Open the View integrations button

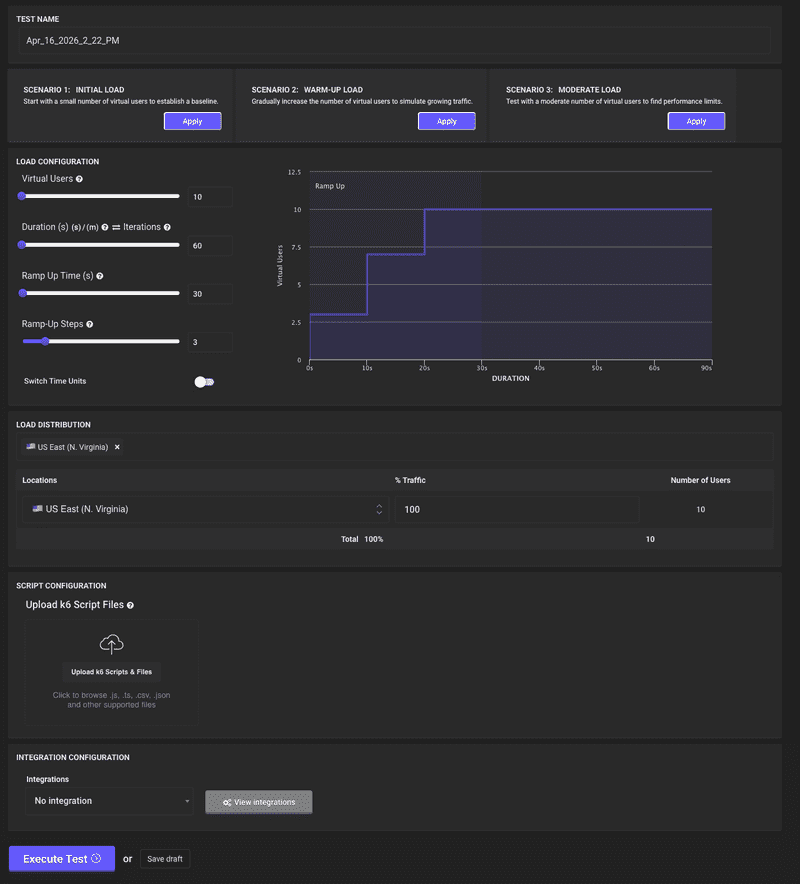258,802
